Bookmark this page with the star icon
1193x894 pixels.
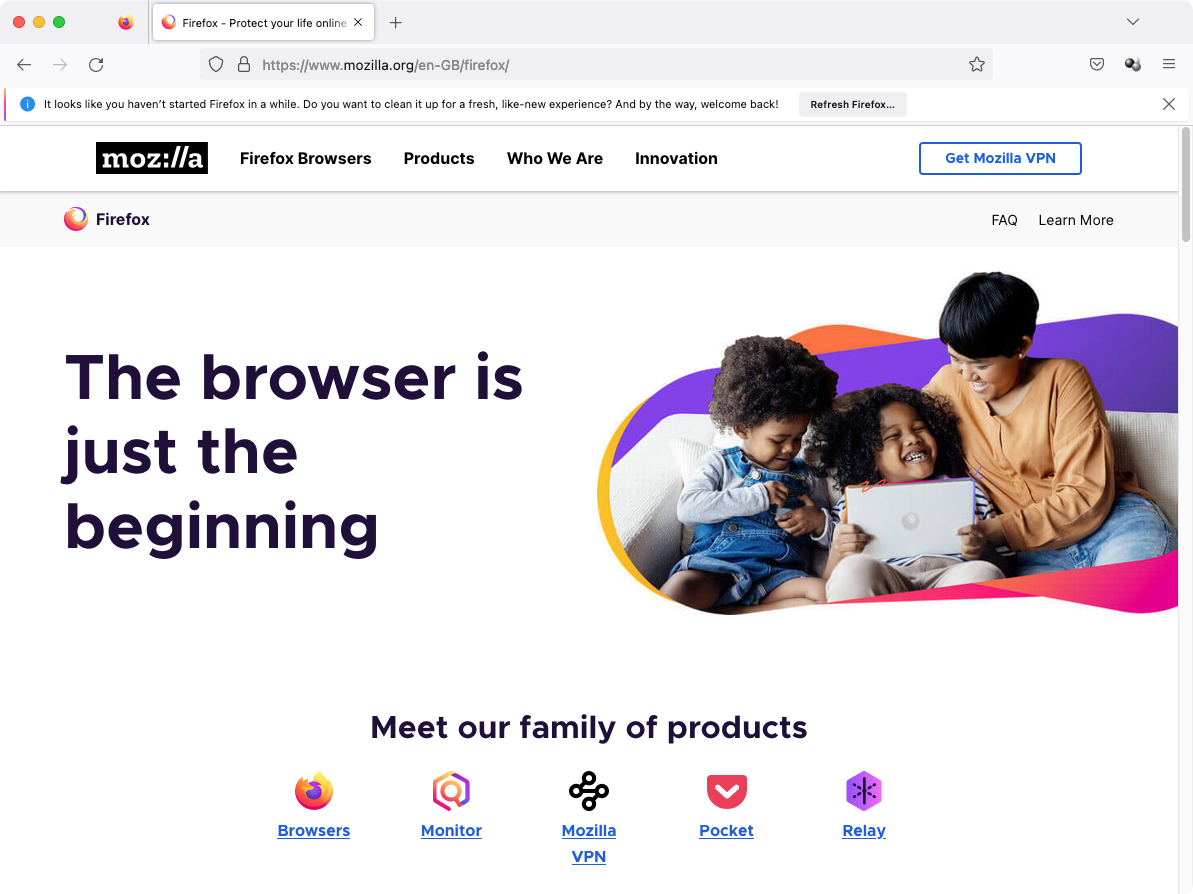click(x=977, y=65)
